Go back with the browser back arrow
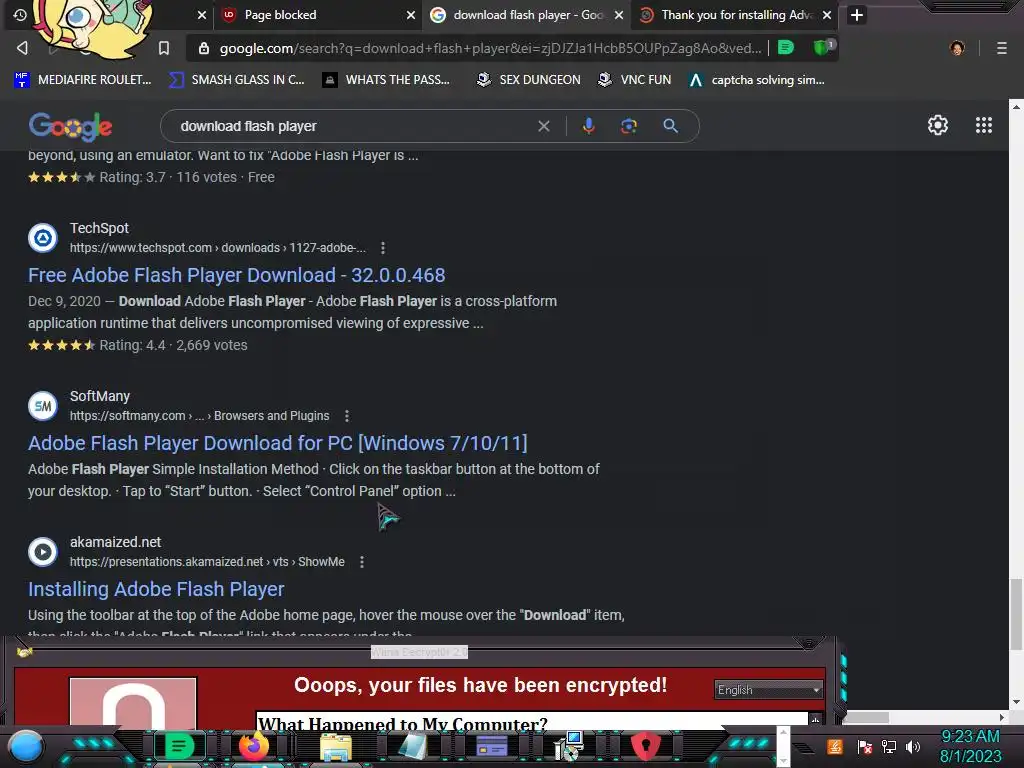The image size is (1024, 768). pos(22,48)
